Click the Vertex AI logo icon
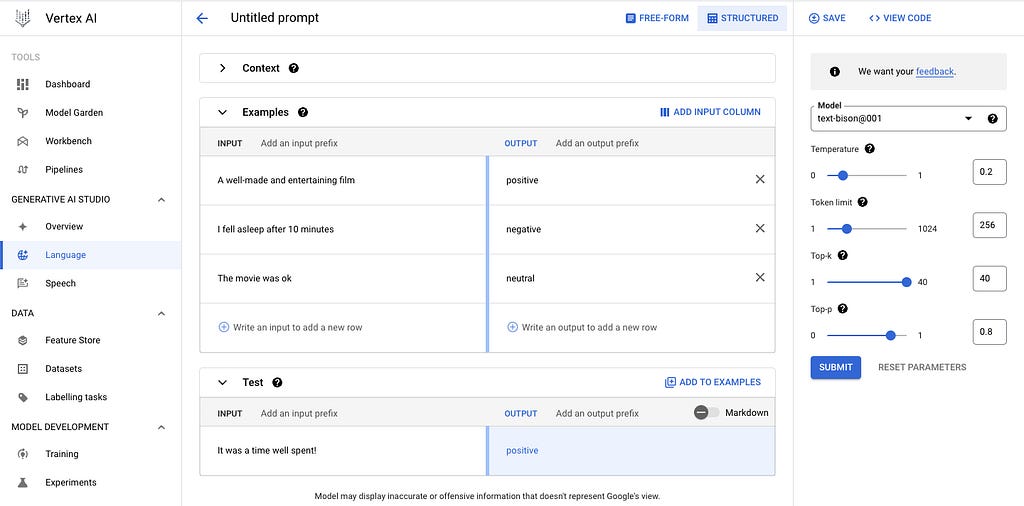This screenshot has width=1024, height=506. click(22, 18)
